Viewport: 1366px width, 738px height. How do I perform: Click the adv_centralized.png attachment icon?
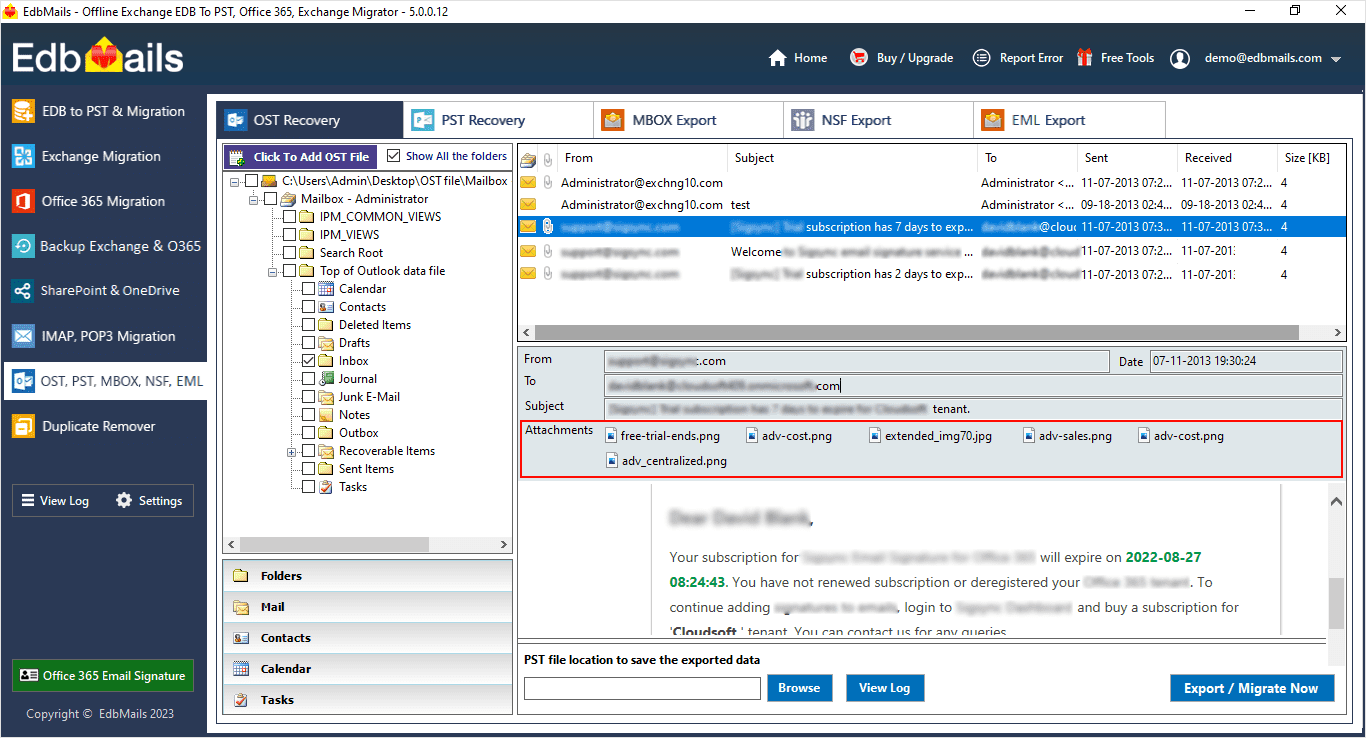(612, 461)
